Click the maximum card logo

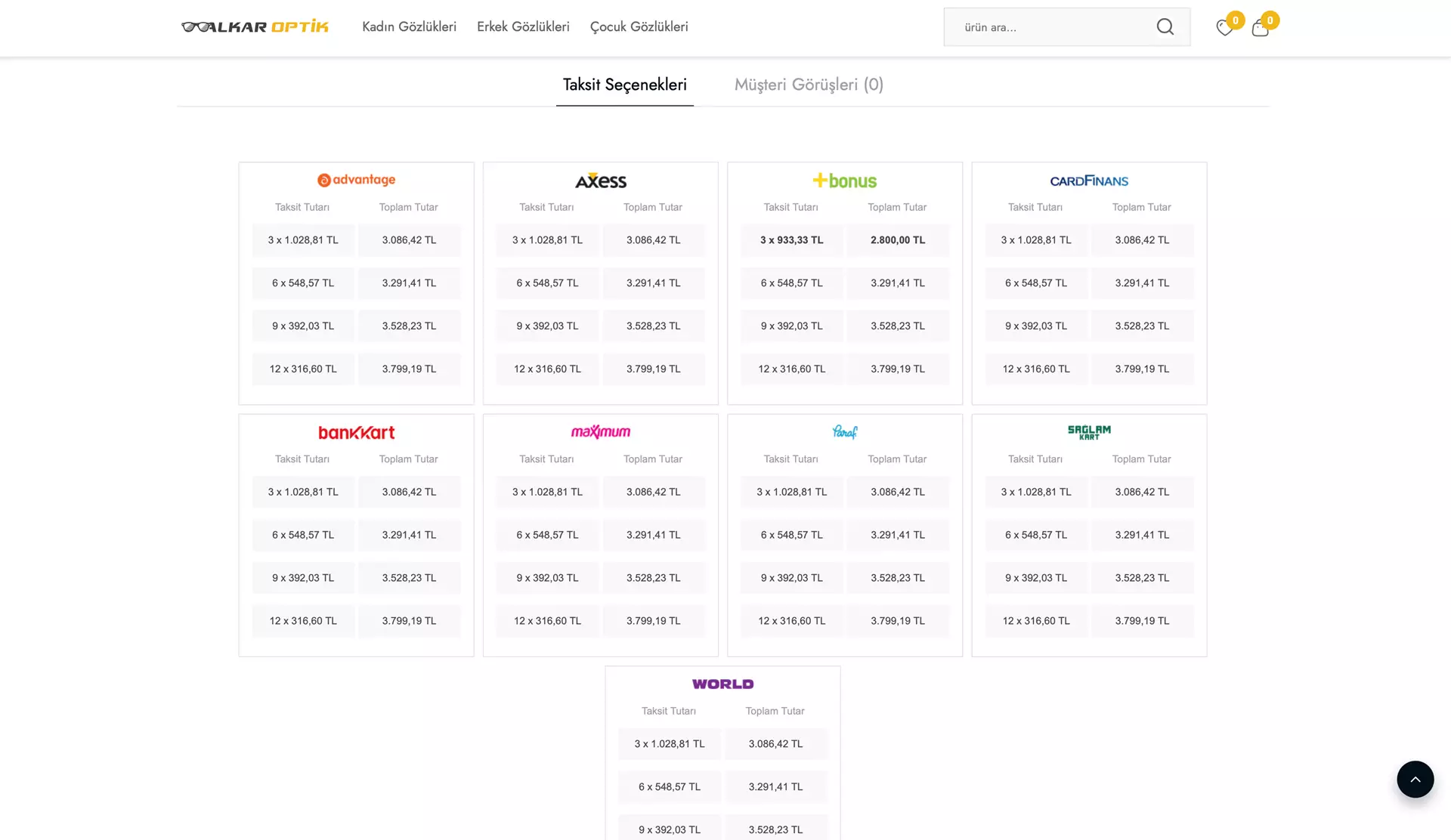601,431
